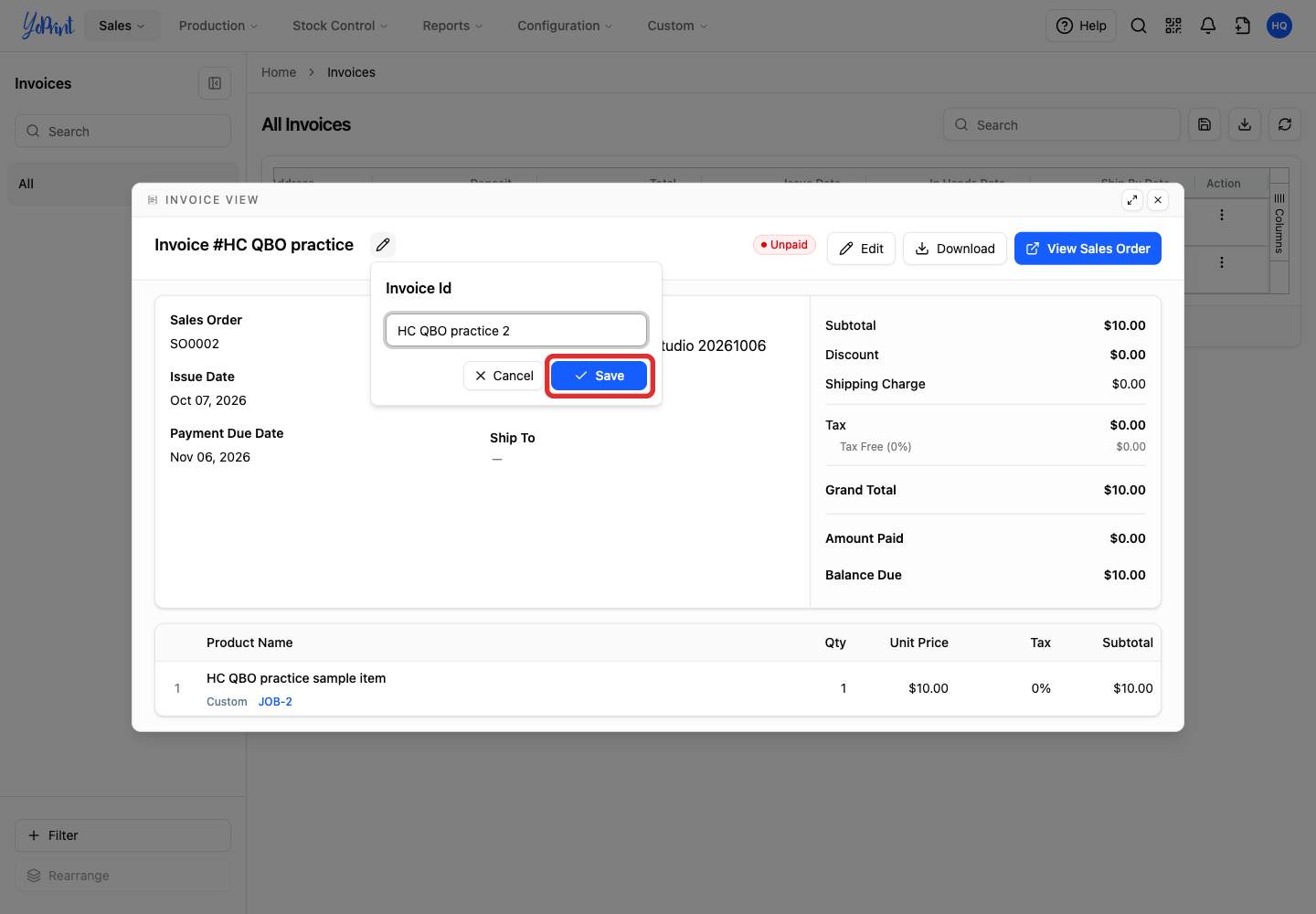This screenshot has width=1316, height=914.
Task: Focus the Invoice Id text field
Action: (x=516, y=330)
